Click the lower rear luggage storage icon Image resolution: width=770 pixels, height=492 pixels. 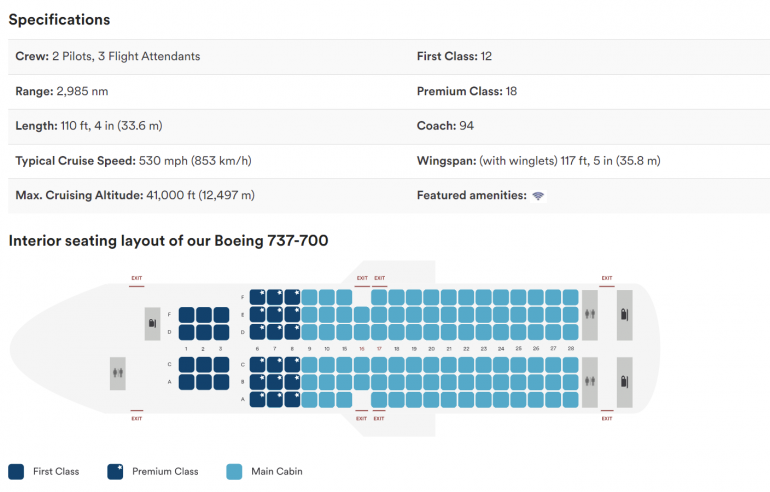[624, 381]
